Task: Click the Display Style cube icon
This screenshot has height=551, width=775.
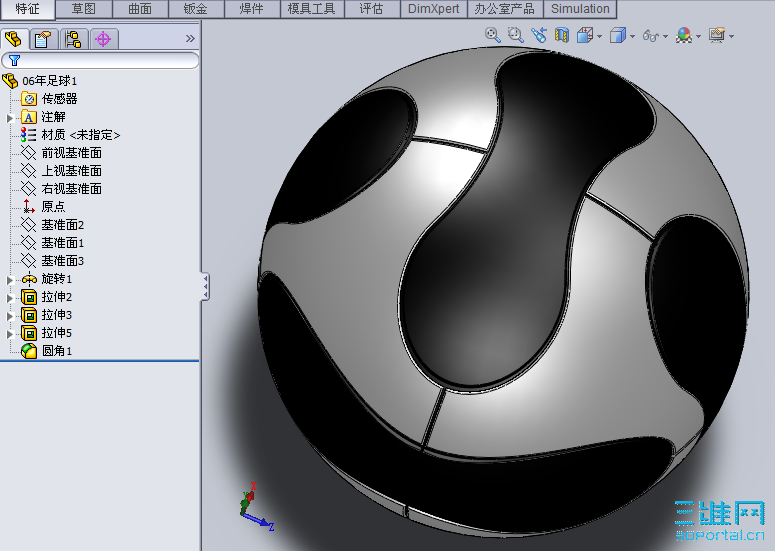Action: (618, 35)
